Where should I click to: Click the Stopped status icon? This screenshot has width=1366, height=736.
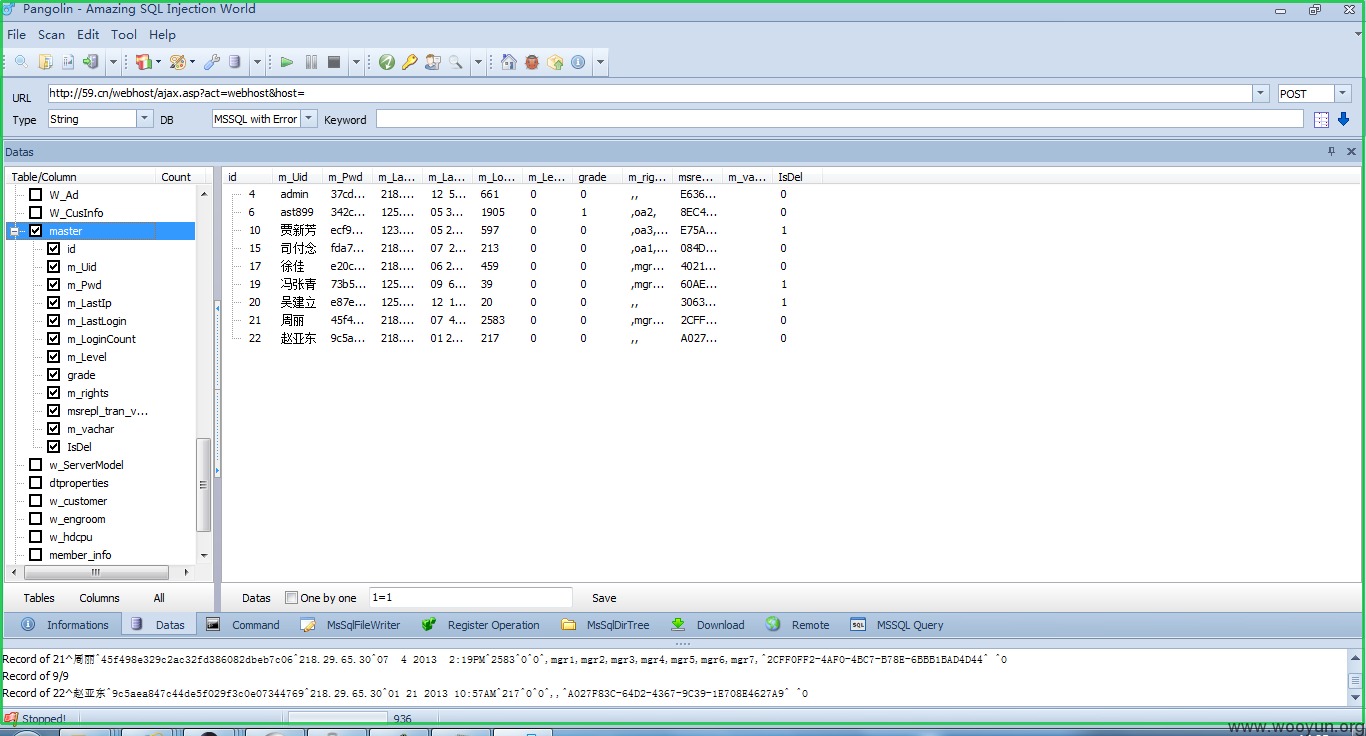click(11, 718)
